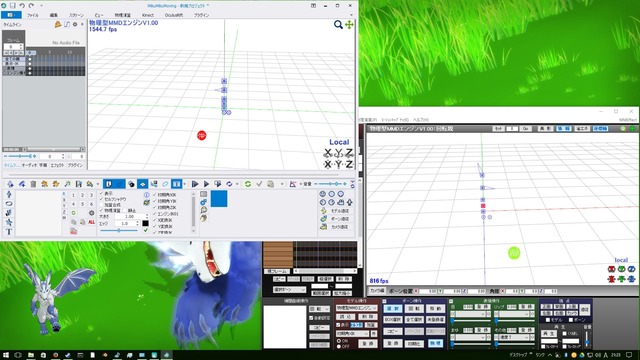Adjust the 音量 slider in MikuMikuMoving toolbar
The width and height of the screenshot is (640, 360).
(331, 184)
